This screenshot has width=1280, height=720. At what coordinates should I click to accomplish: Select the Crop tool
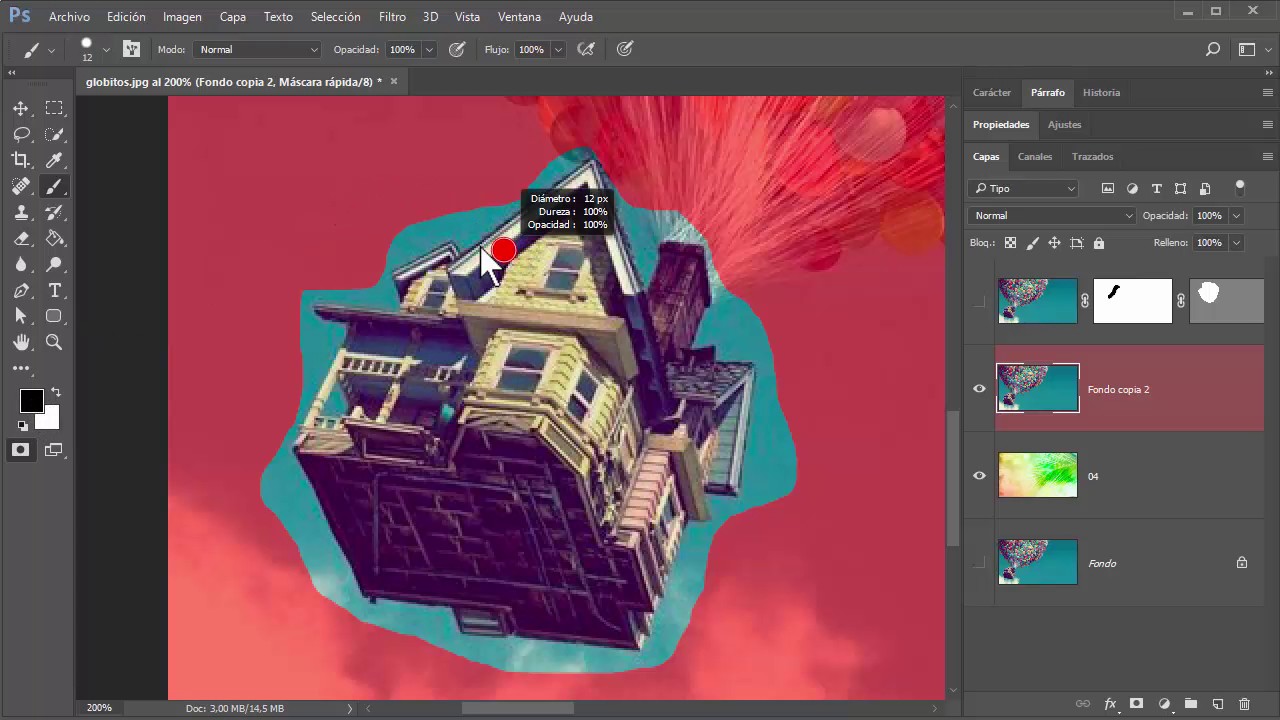[x=21, y=160]
